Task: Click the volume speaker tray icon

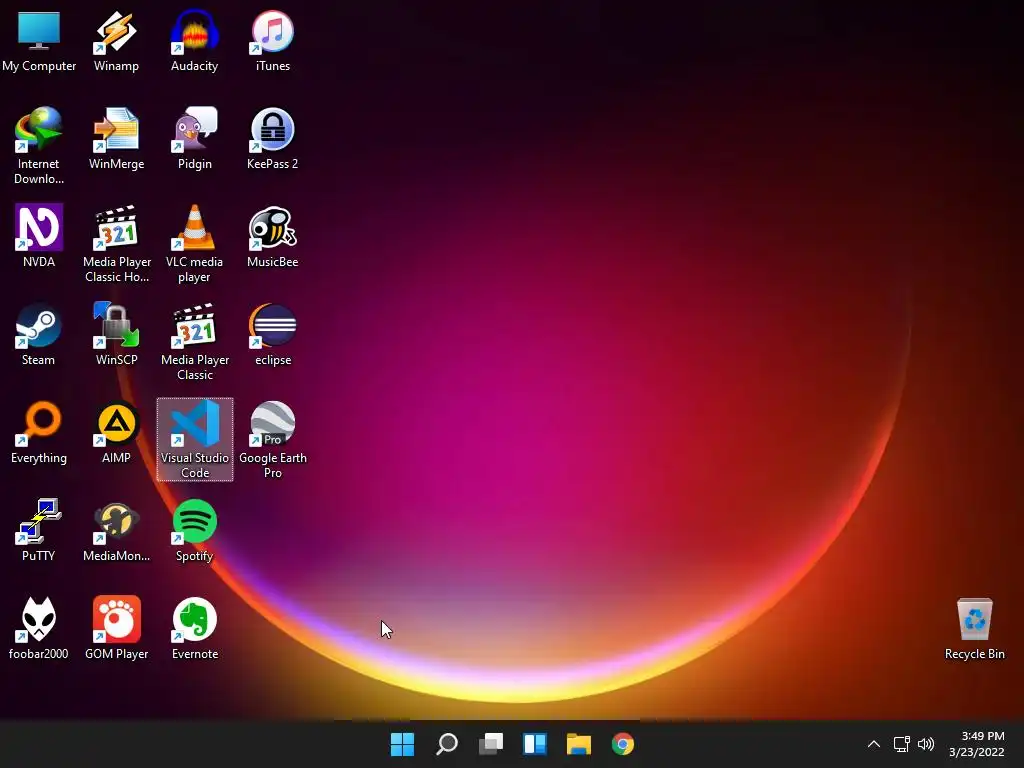Action: tap(926, 744)
